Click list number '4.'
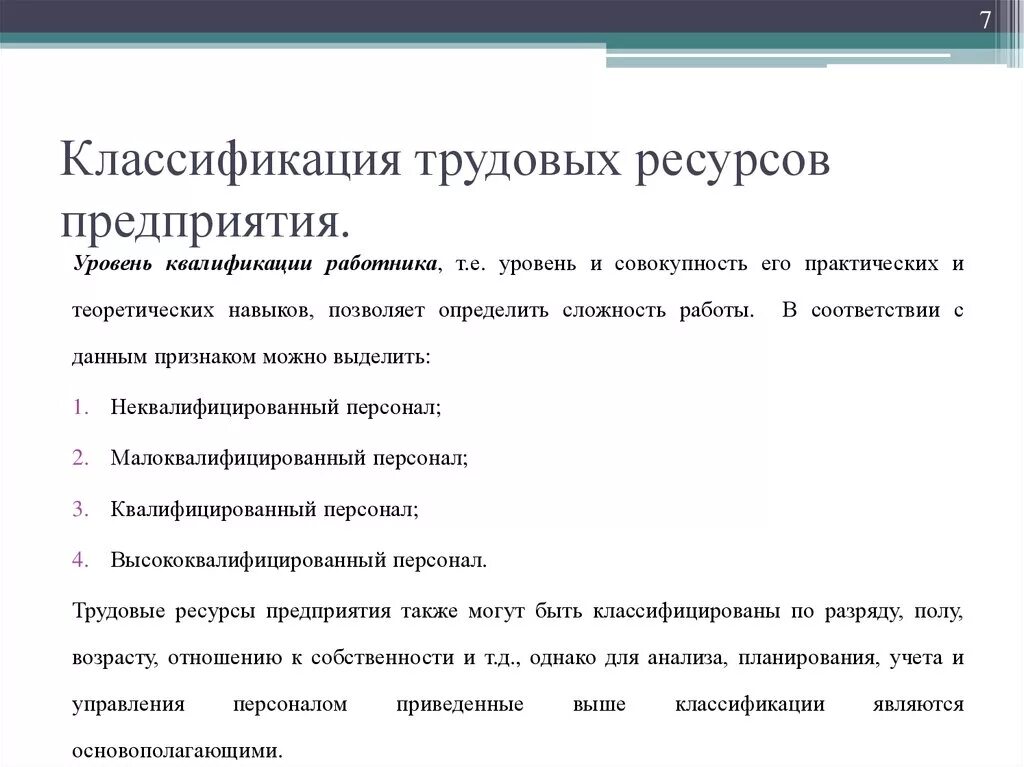 pyautogui.click(x=80, y=561)
